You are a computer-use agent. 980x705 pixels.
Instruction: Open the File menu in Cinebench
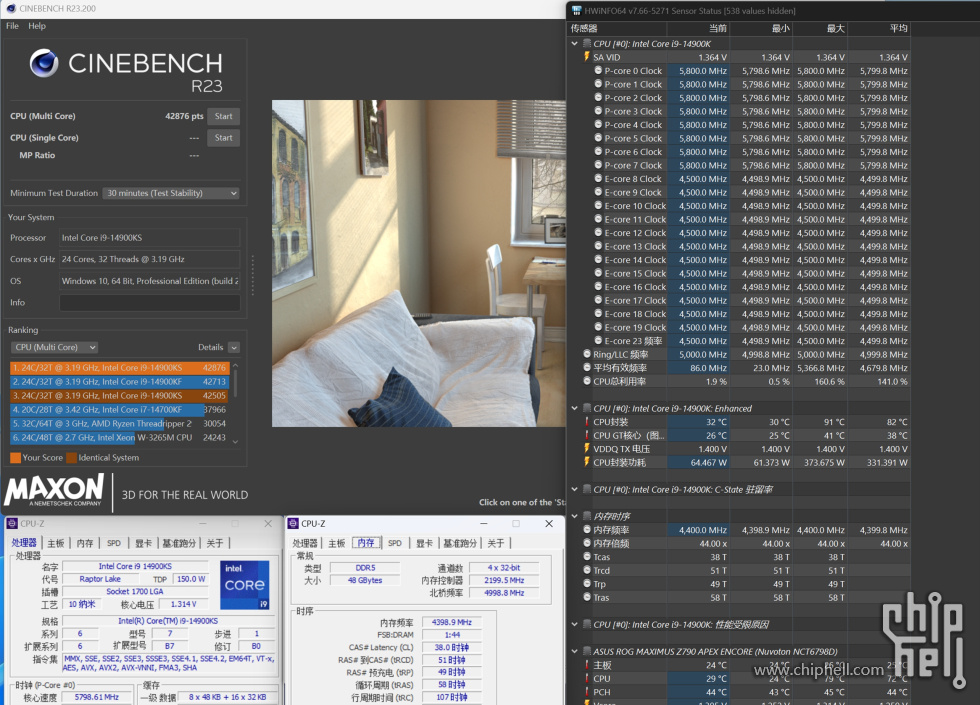12,26
